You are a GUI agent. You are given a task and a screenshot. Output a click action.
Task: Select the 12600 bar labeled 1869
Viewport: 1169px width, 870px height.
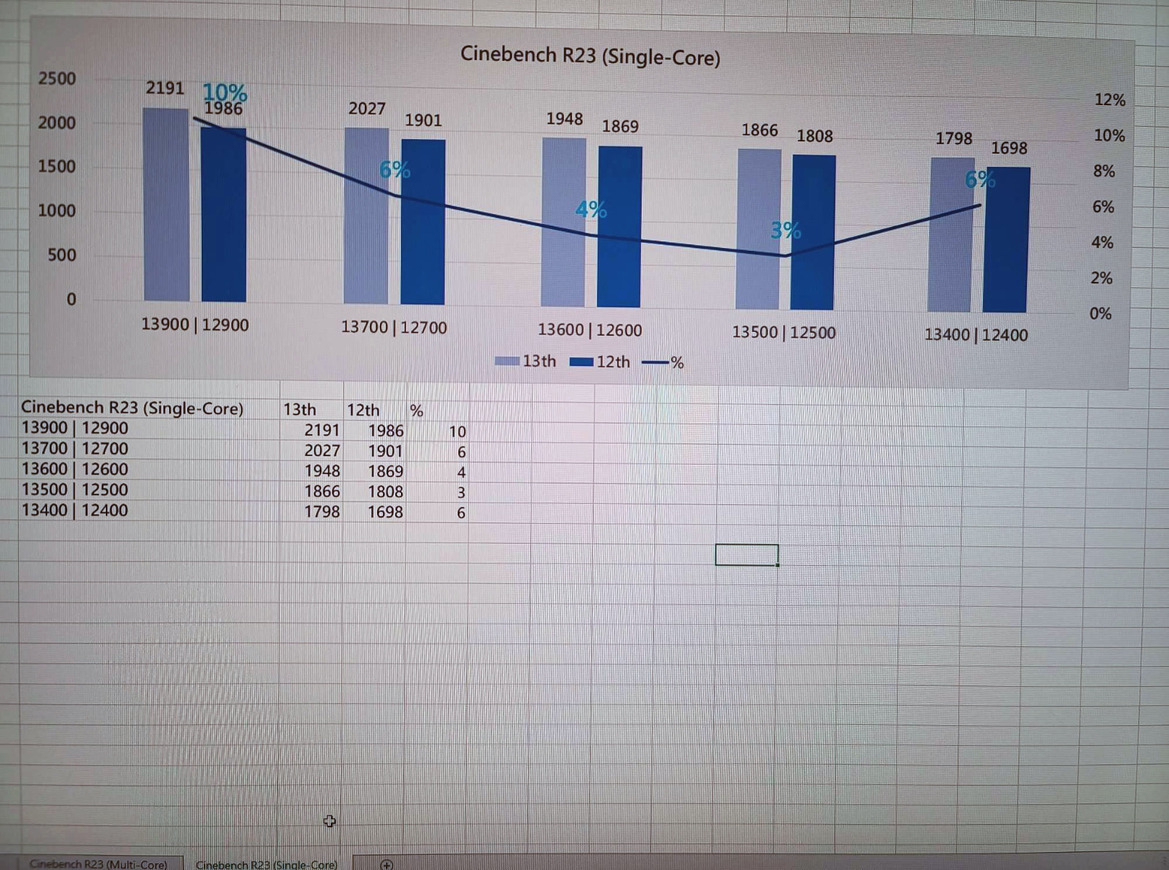(620, 227)
